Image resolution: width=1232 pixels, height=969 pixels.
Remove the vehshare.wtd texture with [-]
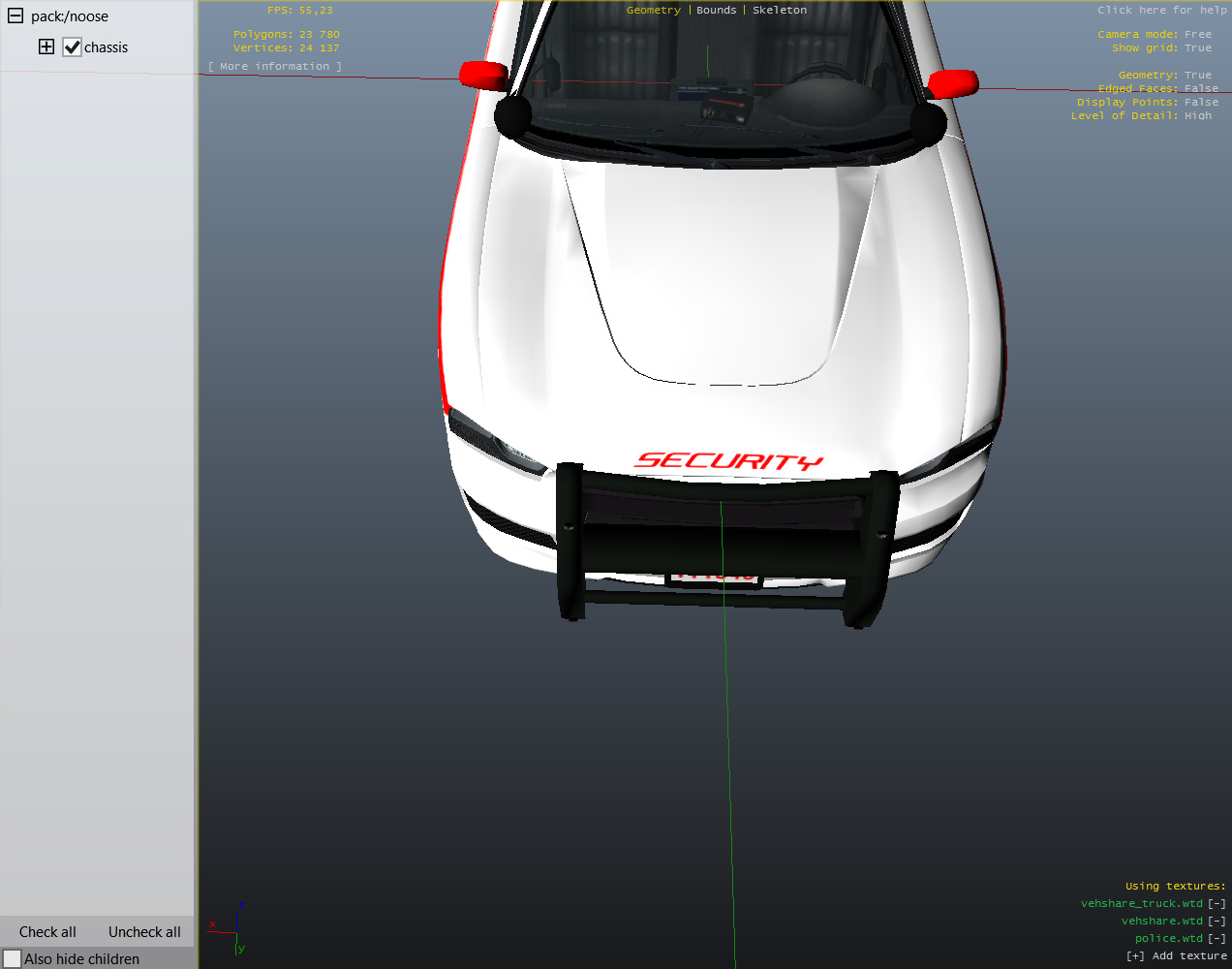pos(1217,921)
